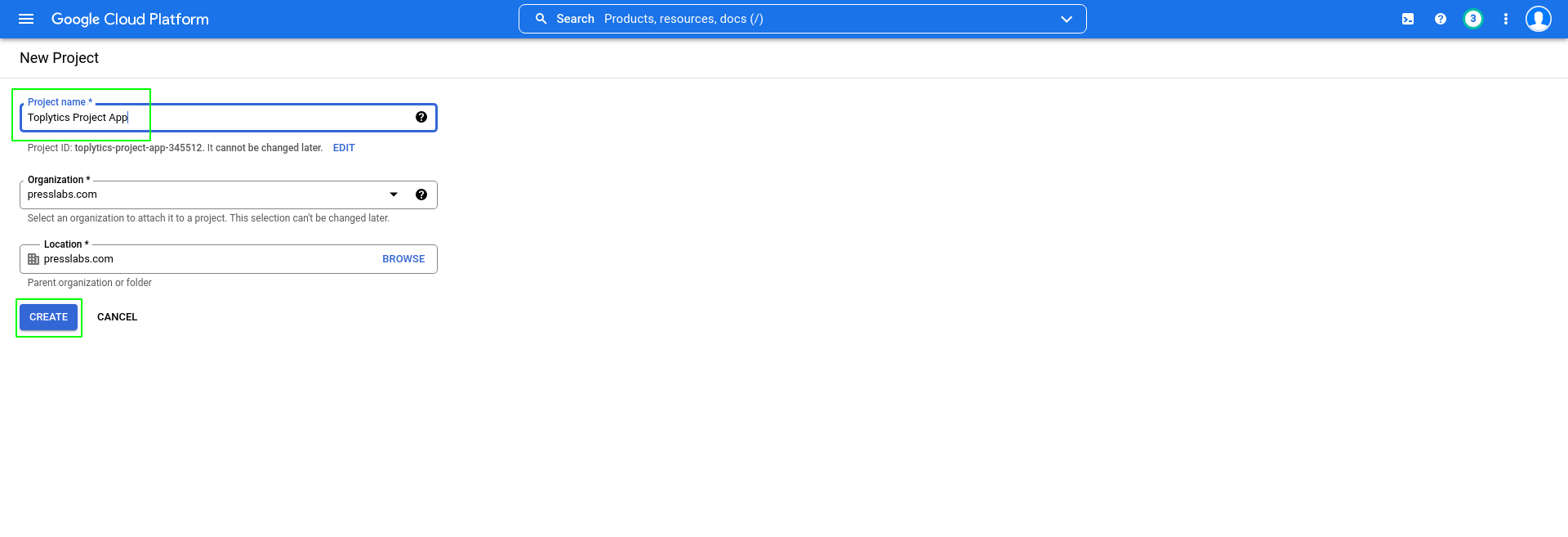Click EDIT next to Project ID
The width and height of the screenshot is (1568, 537).
pos(344,148)
